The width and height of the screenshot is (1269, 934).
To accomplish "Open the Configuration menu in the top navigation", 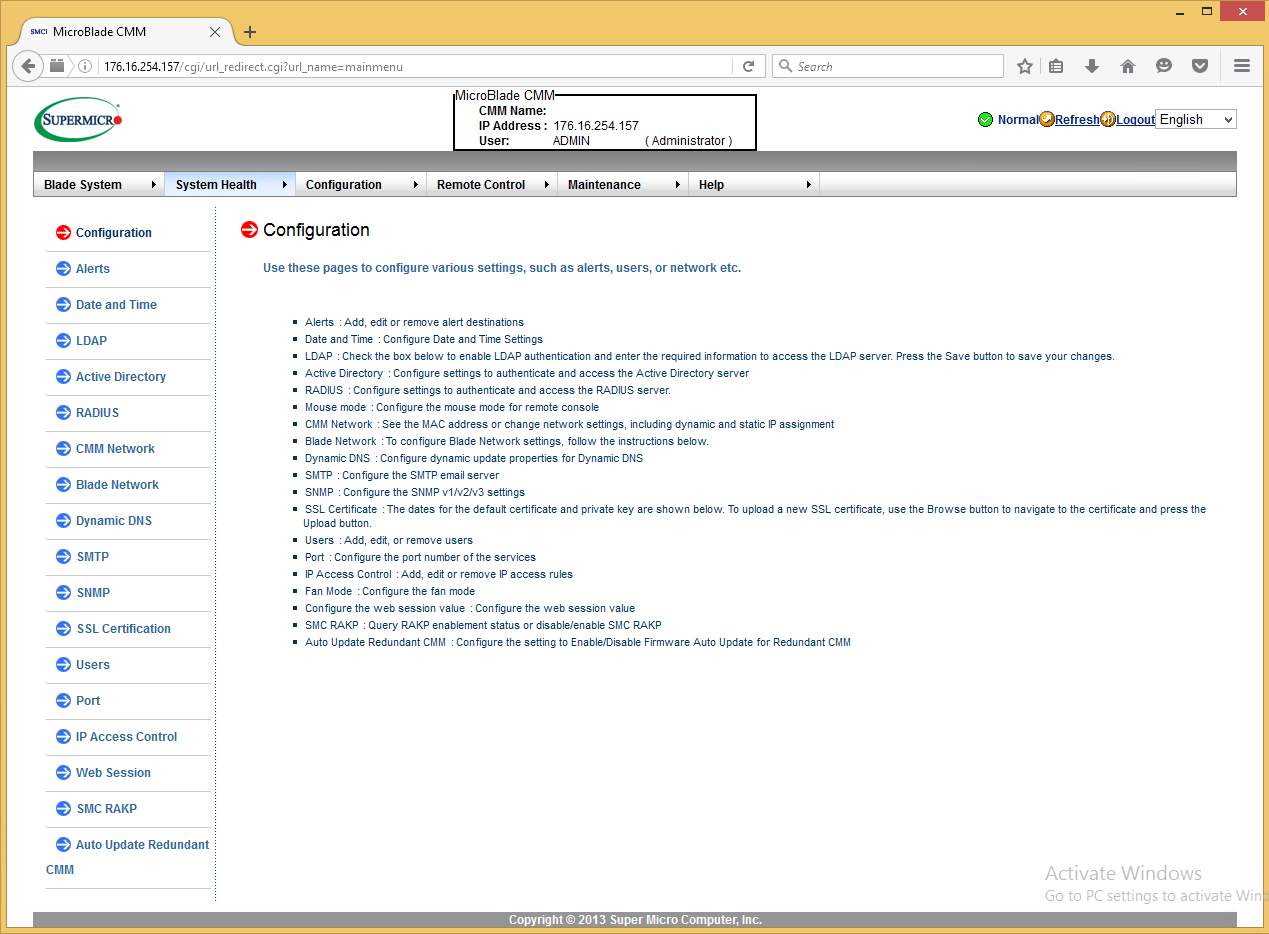I will point(360,184).
